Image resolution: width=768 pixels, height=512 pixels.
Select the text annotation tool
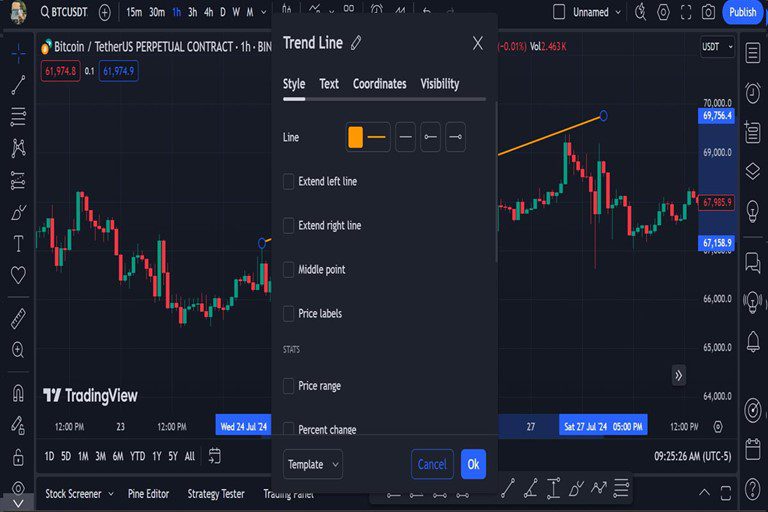(18, 244)
